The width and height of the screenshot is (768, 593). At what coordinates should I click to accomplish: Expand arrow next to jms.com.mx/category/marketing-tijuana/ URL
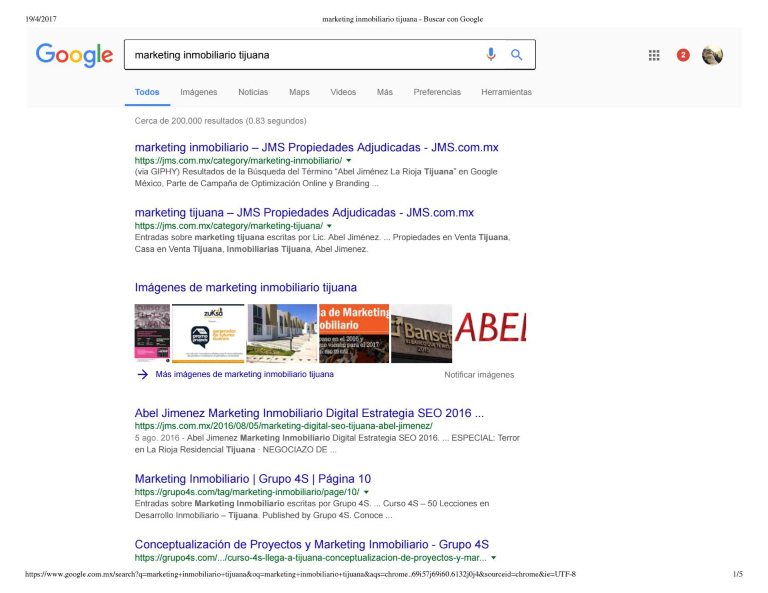329,226
